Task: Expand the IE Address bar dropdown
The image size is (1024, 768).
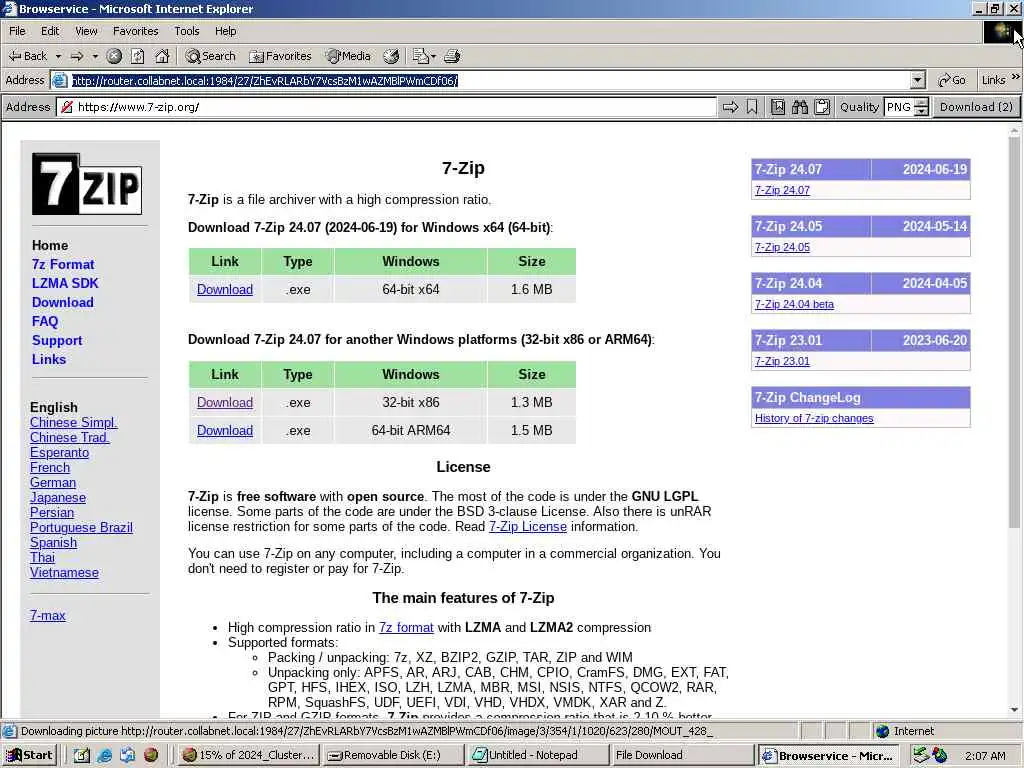Action: (x=918, y=80)
